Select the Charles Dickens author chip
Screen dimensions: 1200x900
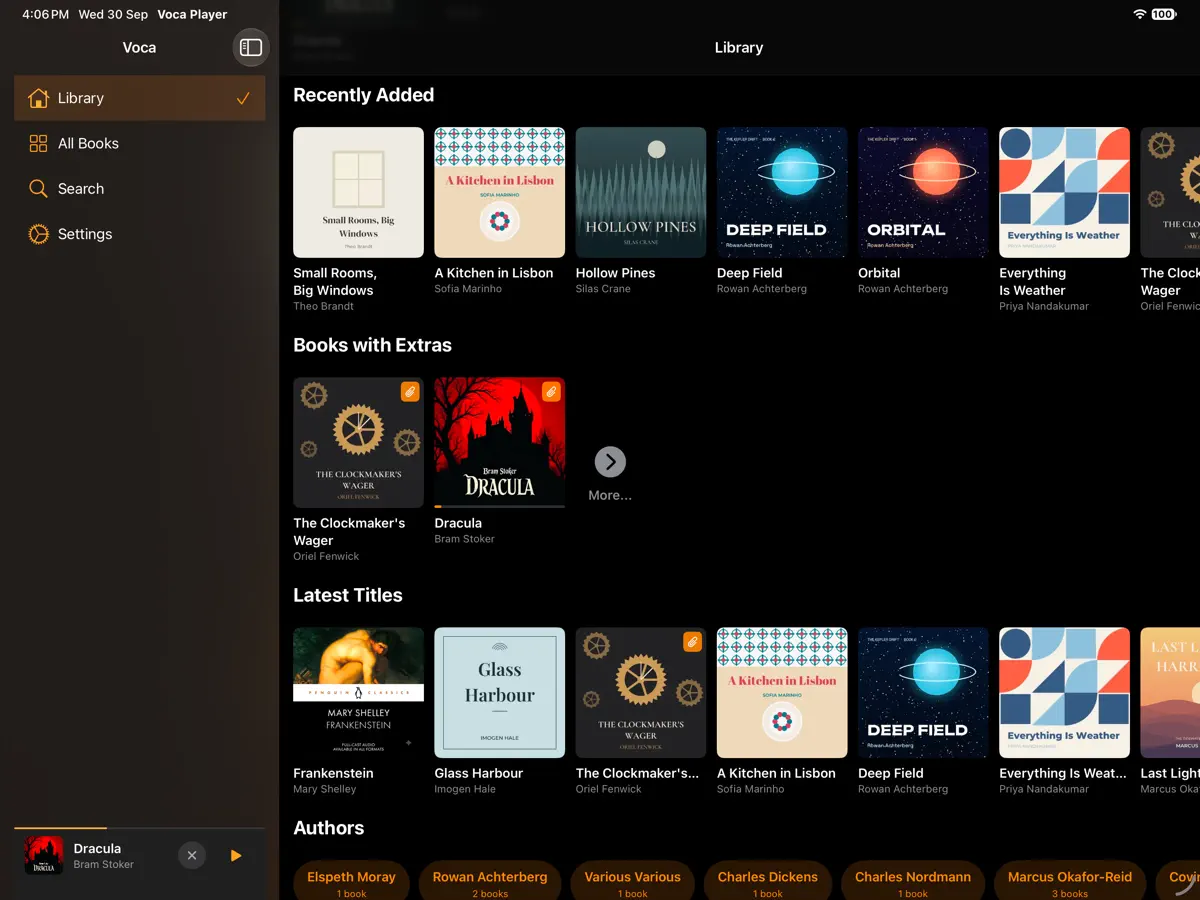(x=768, y=880)
